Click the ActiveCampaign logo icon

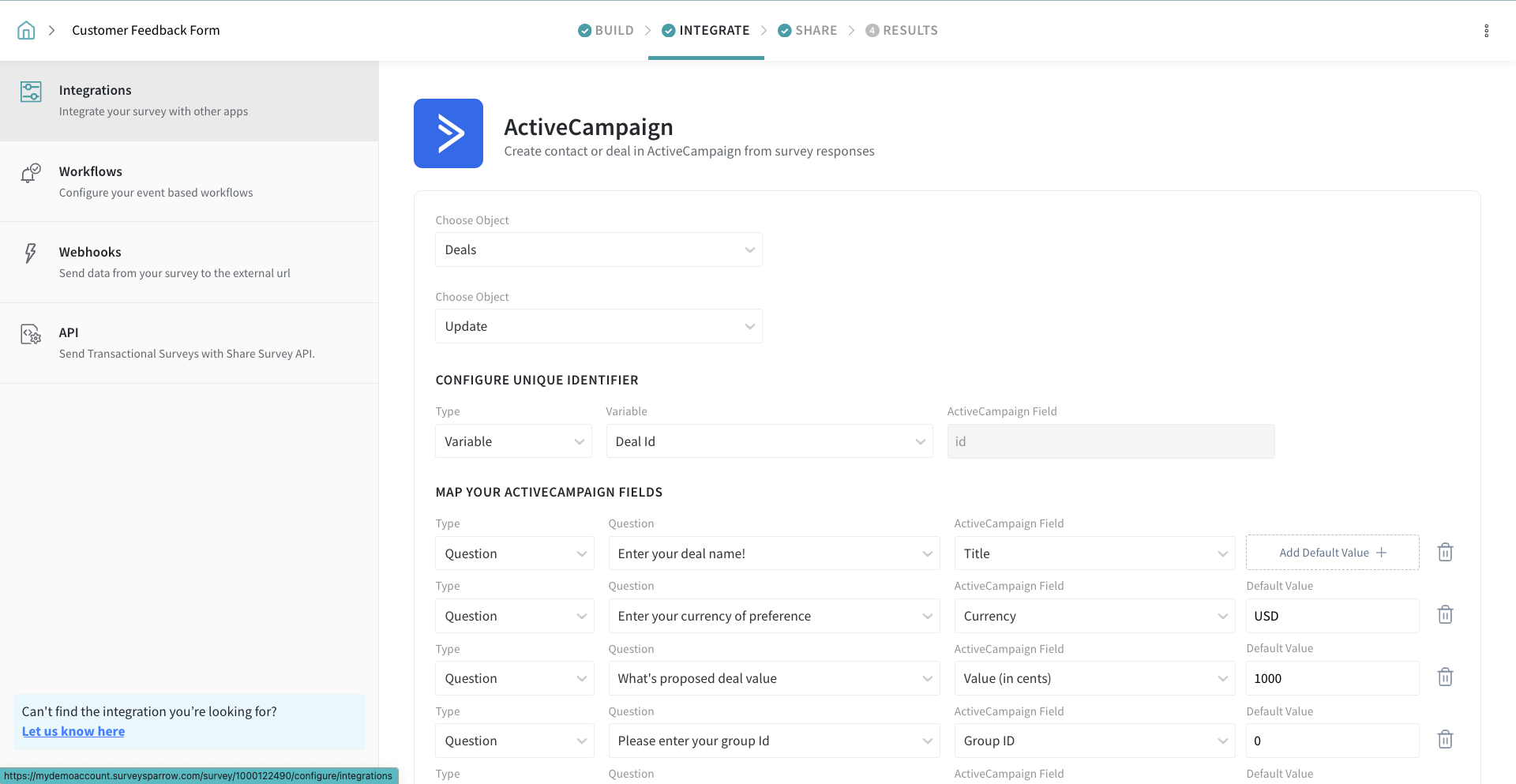pos(448,133)
